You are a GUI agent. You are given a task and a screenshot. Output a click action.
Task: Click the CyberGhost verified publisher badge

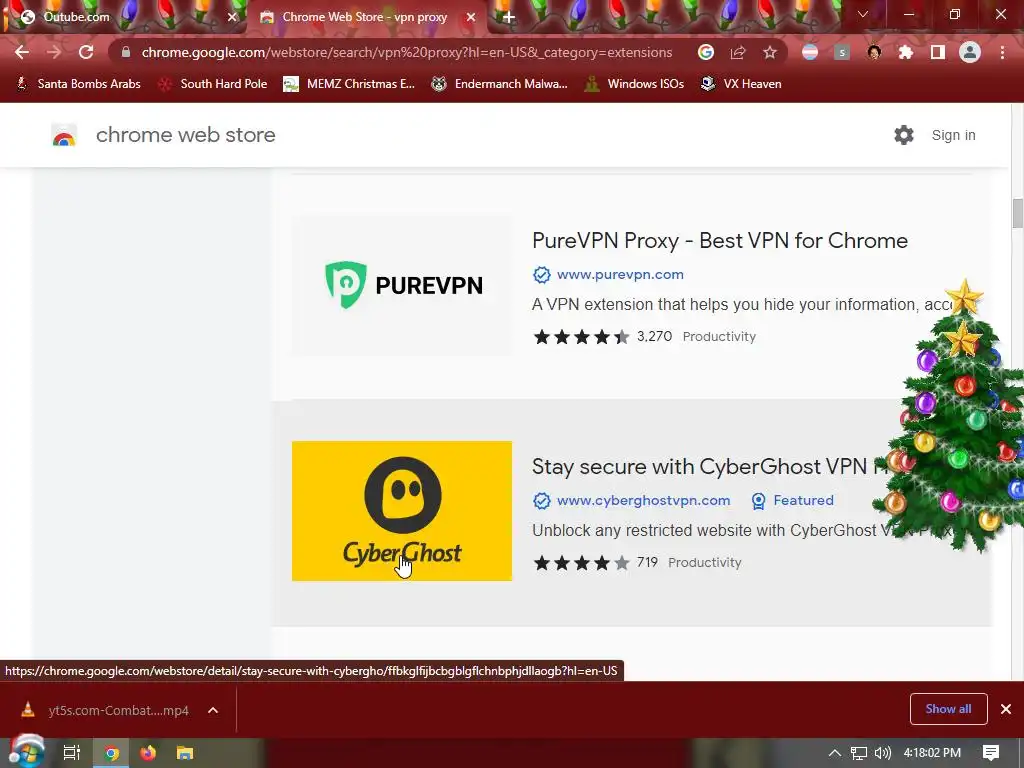pyautogui.click(x=541, y=501)
